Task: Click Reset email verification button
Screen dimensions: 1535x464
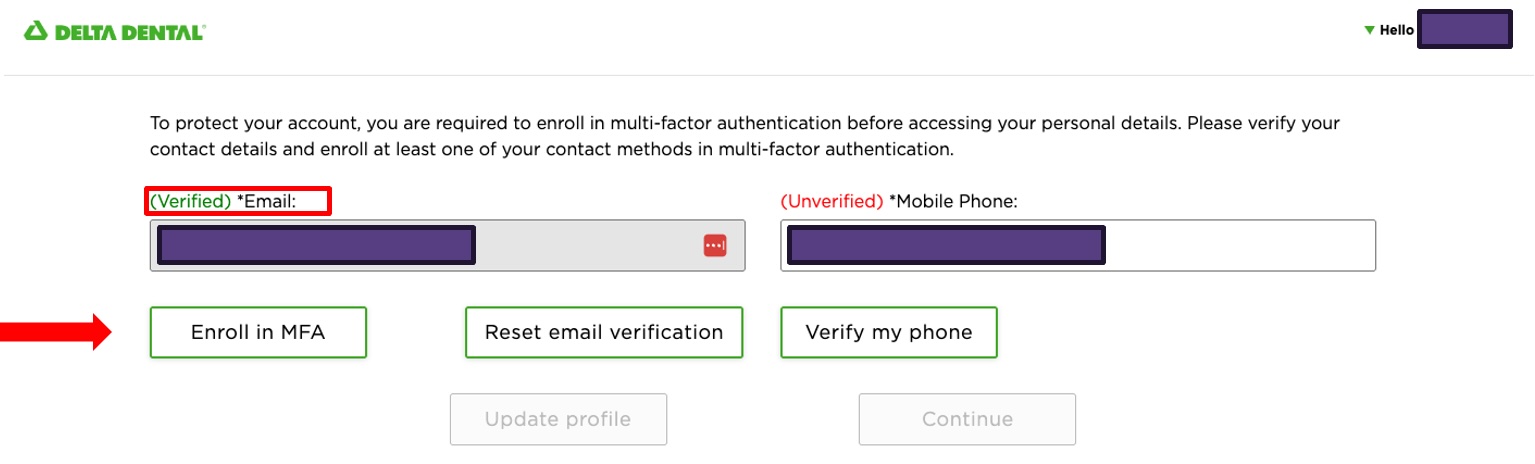Action: [603, 332]
